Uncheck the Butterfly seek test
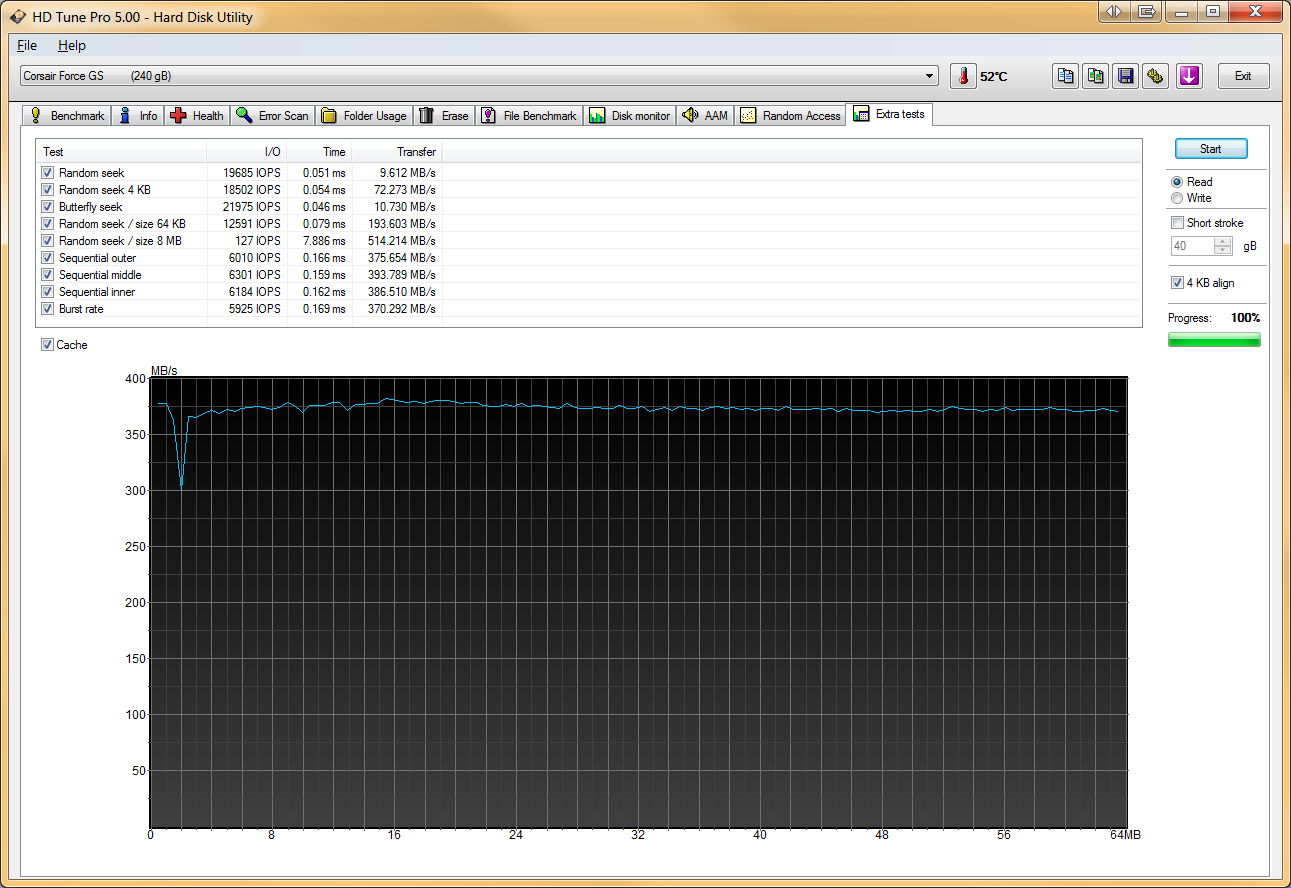Viewport: 1291px width, 888px height. (48, 207)
